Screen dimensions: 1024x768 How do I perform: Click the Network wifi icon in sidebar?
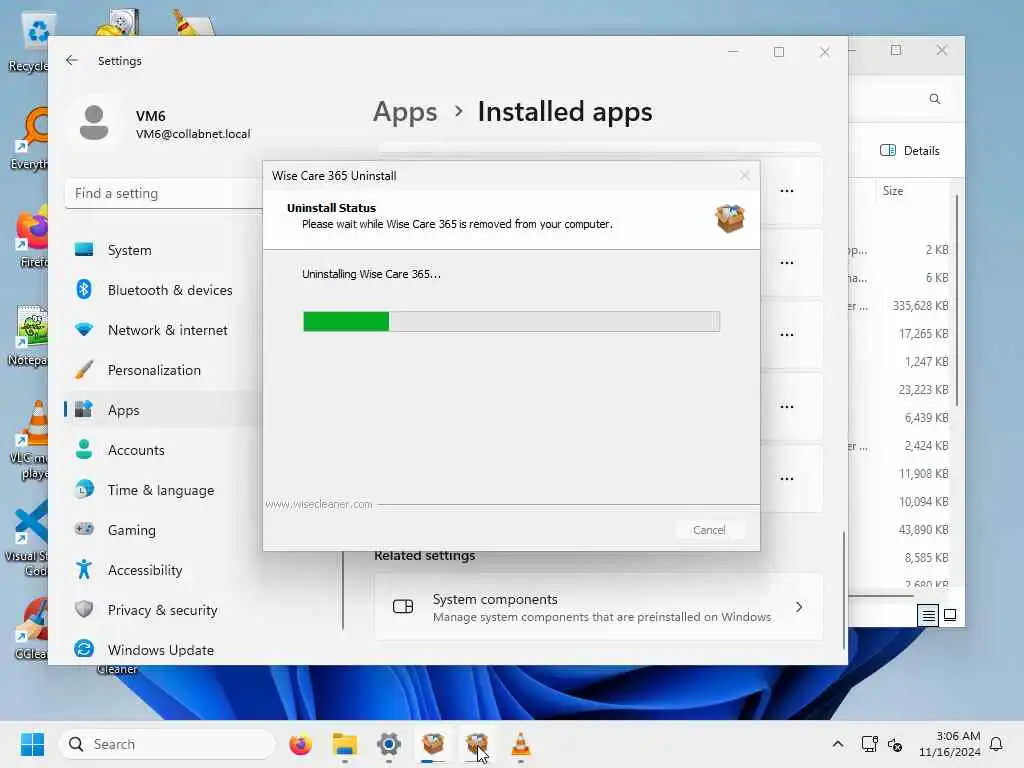click(84, 329)
